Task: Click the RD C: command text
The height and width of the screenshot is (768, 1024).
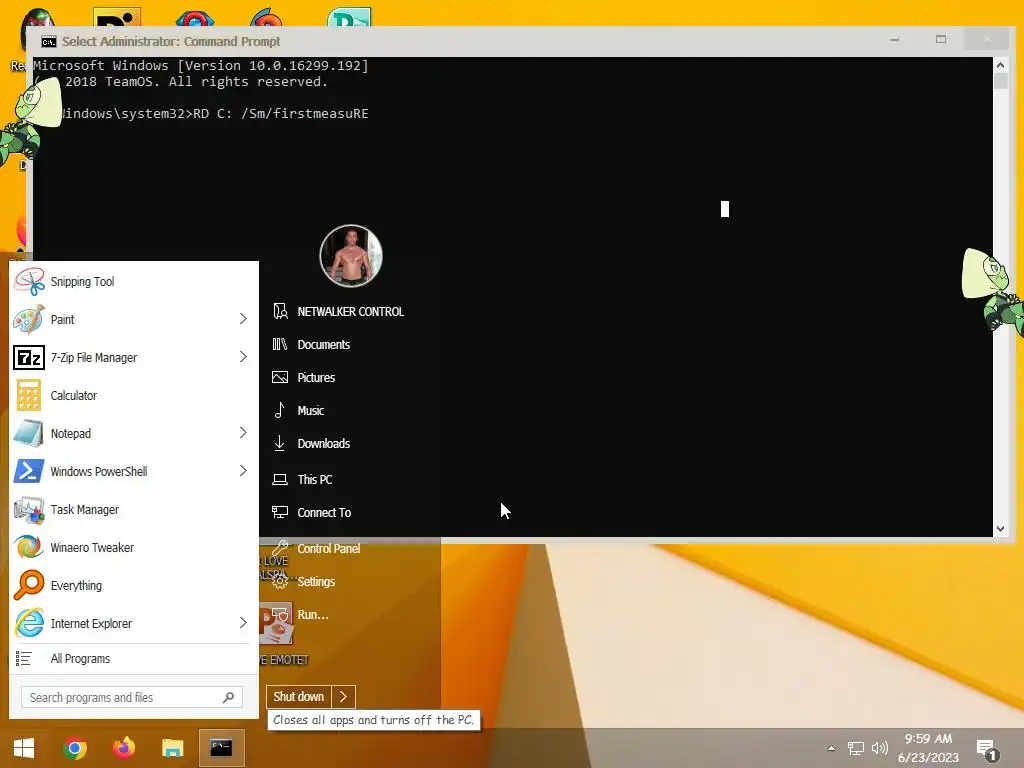Action: point(281,114)
